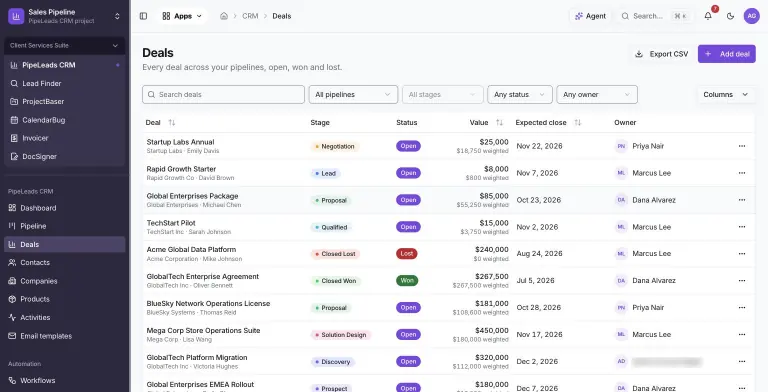Select Deals in the sidebar
This screenshot has height=392, width=768.
[64, 245]
